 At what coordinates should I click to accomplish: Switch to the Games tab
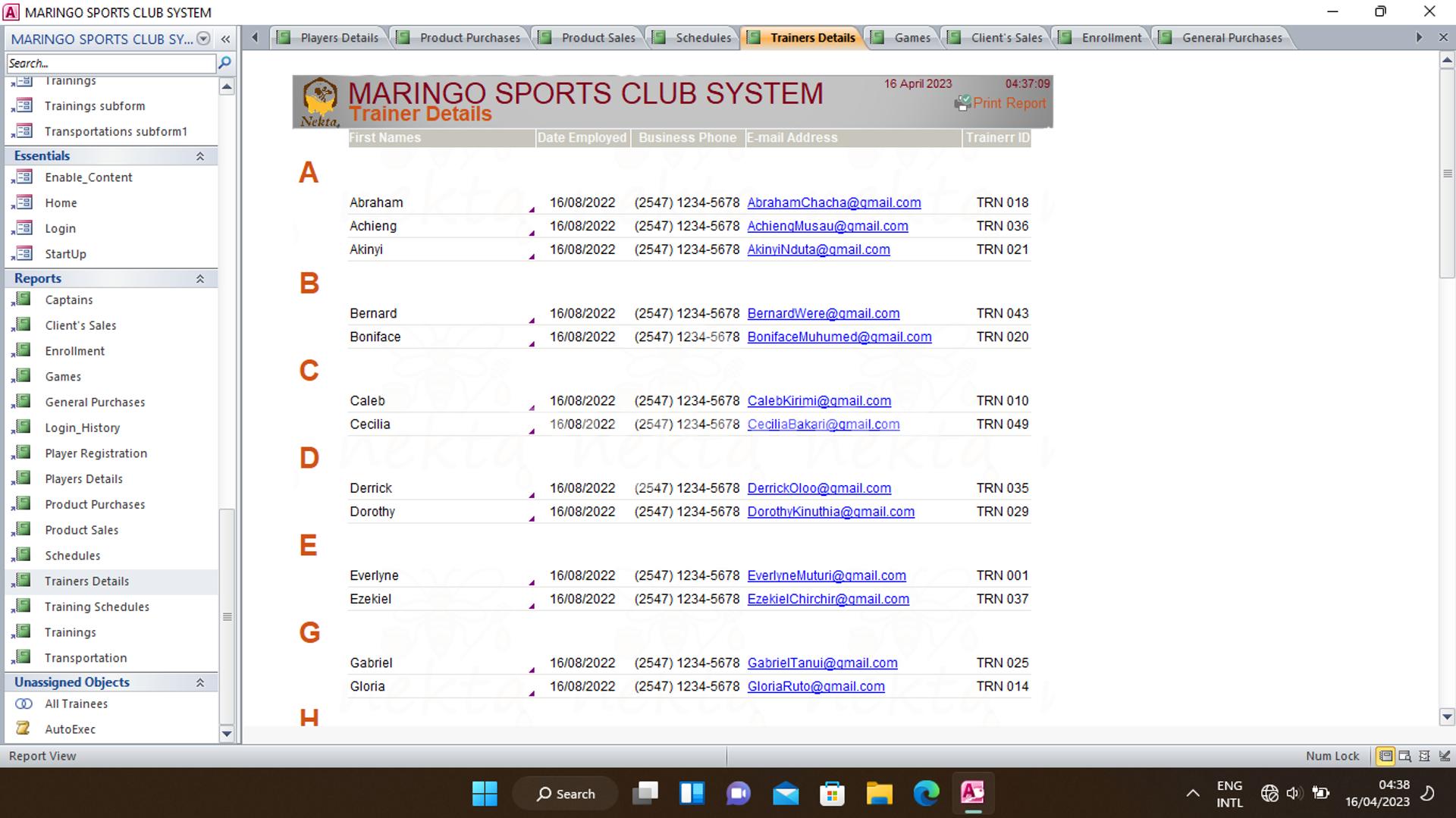click(x=912, y=37)
